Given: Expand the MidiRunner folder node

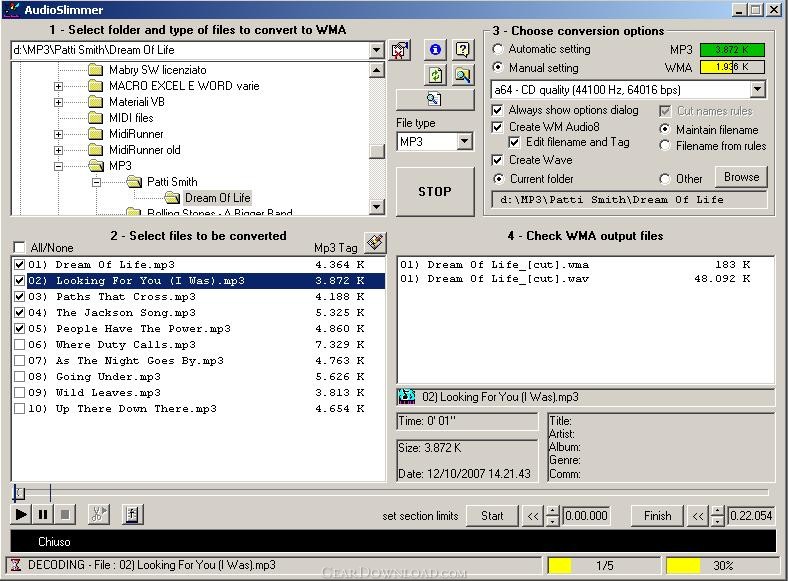Looking at the screenshot, I should 58,135.
